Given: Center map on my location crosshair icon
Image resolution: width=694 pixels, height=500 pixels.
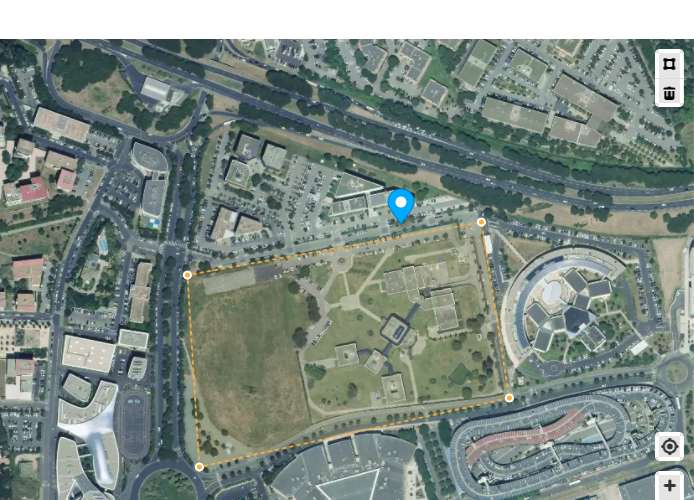Looking at the screenshot, I should (669, 446).
